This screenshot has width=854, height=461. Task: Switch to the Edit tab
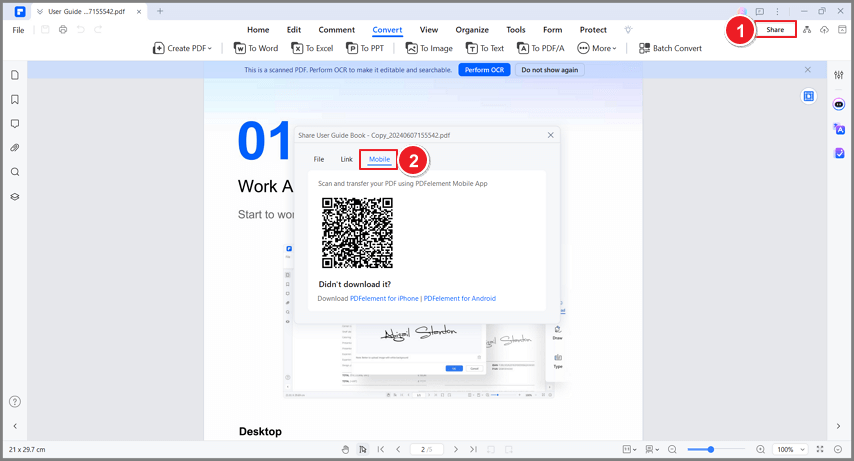pos(294,30)
